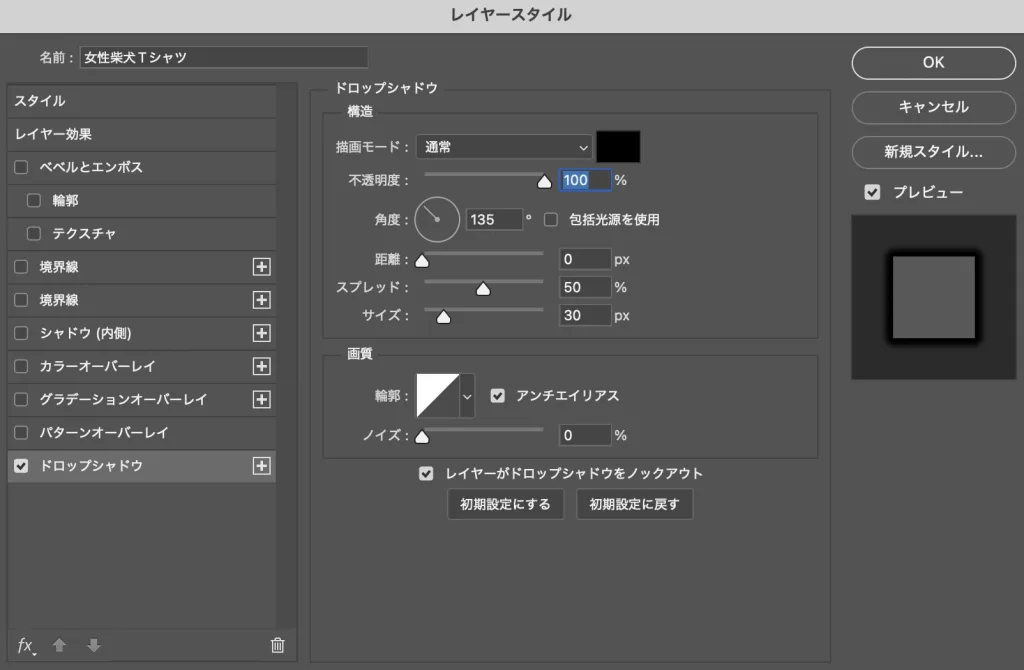Select レイヤー効果 in the left list
This screenshot has width=1024, height=670.
click(x=141, y=134)
